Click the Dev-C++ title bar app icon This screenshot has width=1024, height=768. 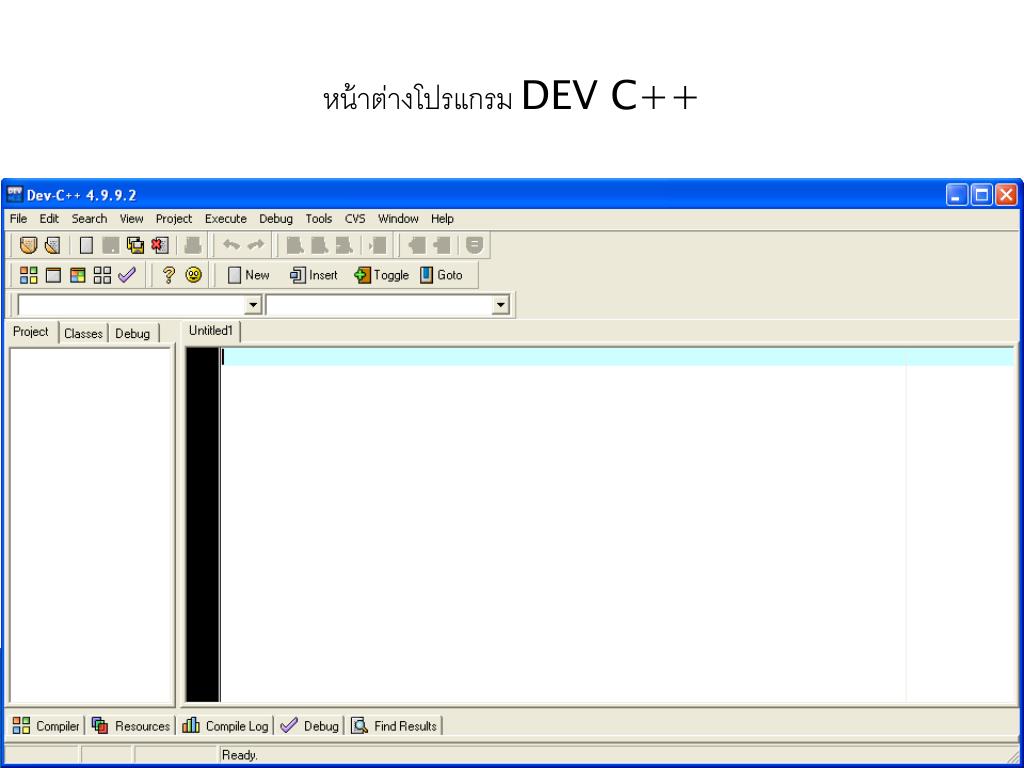coord(14,194)
